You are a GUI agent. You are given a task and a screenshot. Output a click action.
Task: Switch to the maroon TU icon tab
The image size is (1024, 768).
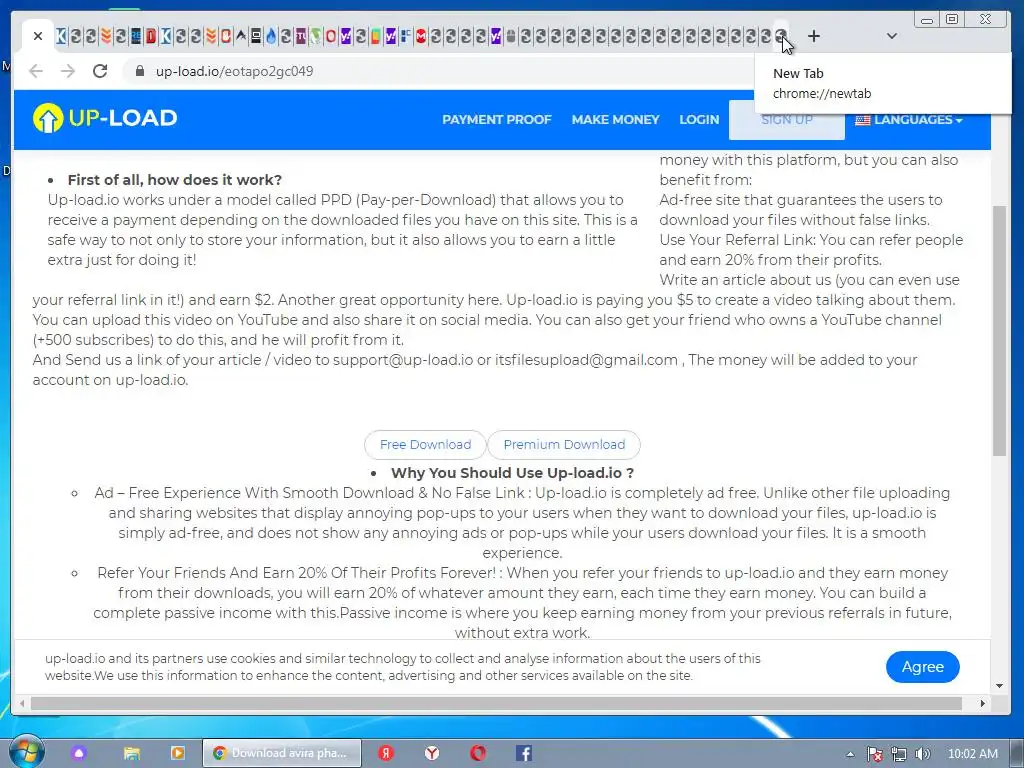pos(300,36)
